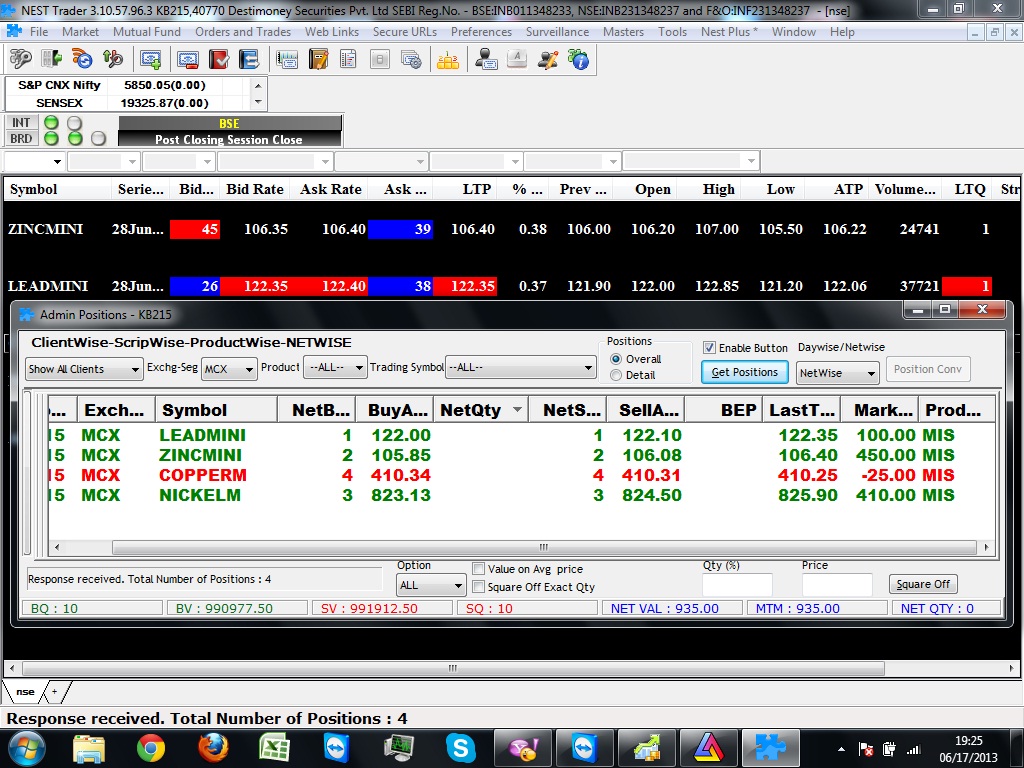The width and height of the screenshot is (1024, 768).
Task: Click the Get Positions button
Action: tap(744, 372)
